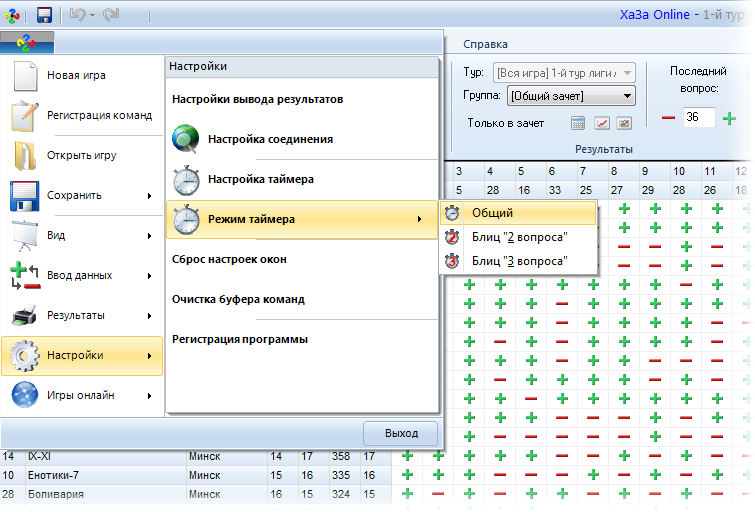Open the Группа dropdown Общий зачет
The width and height of the screenshot is (755, 512).
point(571,96)
